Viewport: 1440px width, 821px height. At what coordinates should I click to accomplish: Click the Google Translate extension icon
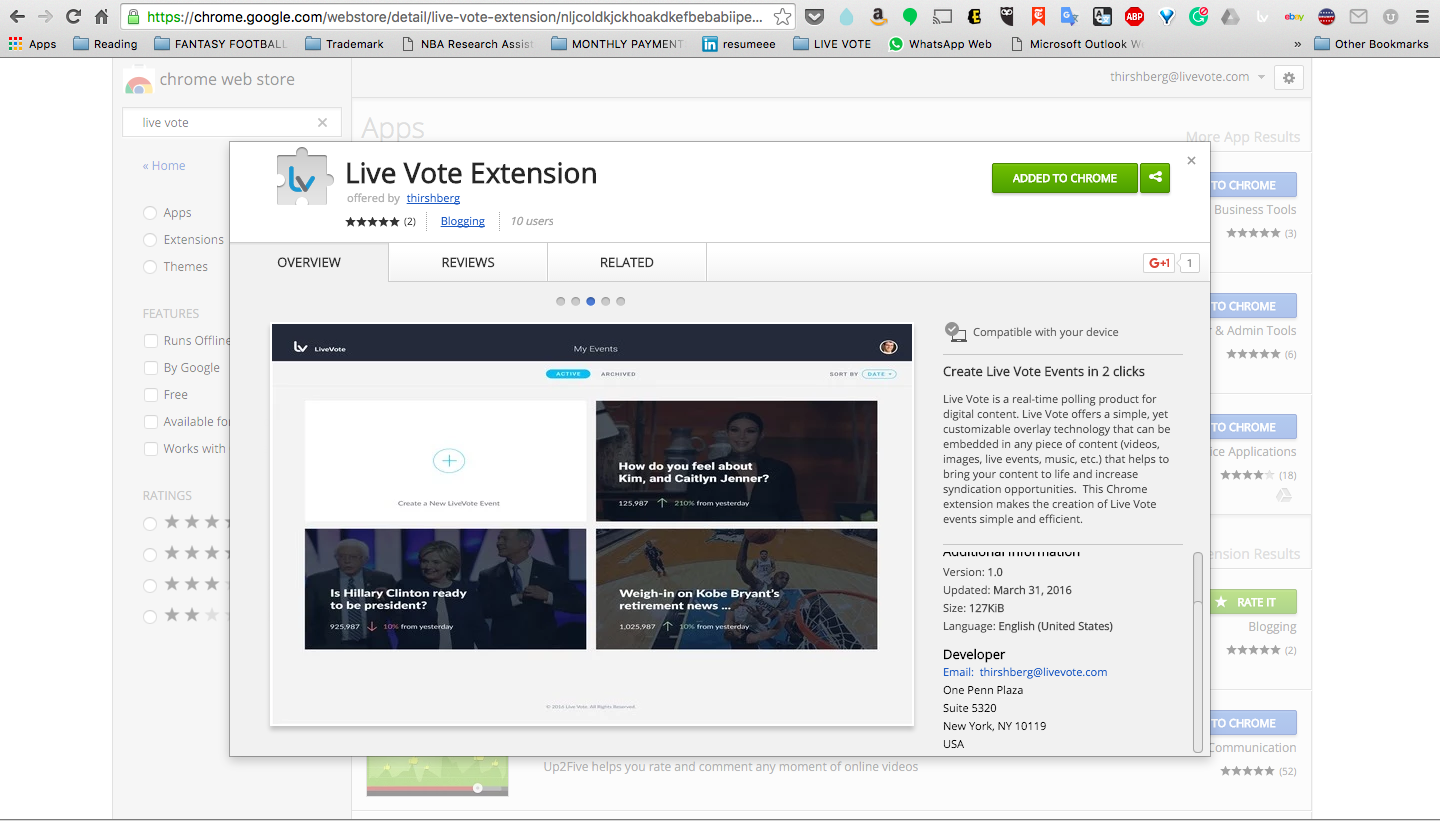(1068, 16)
